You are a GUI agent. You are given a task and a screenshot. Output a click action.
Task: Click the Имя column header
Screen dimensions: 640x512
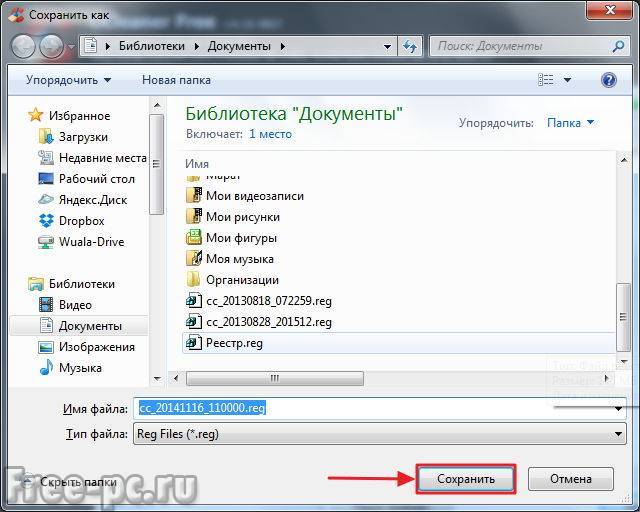pos(197,164)
